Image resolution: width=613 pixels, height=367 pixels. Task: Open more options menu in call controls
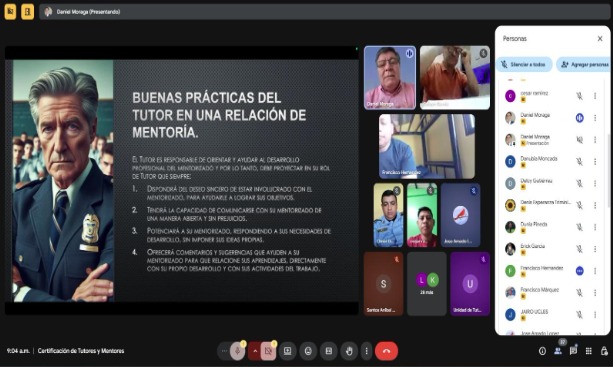(366, 351)
